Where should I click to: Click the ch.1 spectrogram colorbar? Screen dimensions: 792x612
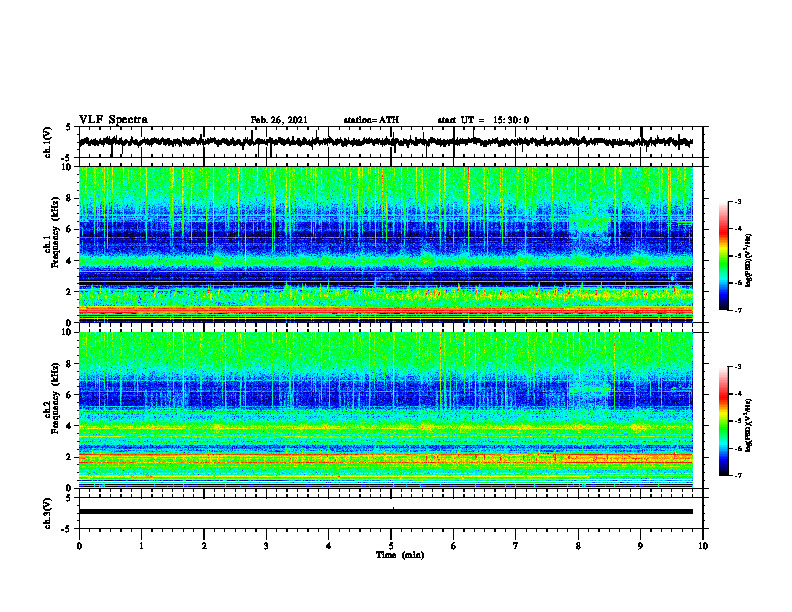click(x=724, y=256)
